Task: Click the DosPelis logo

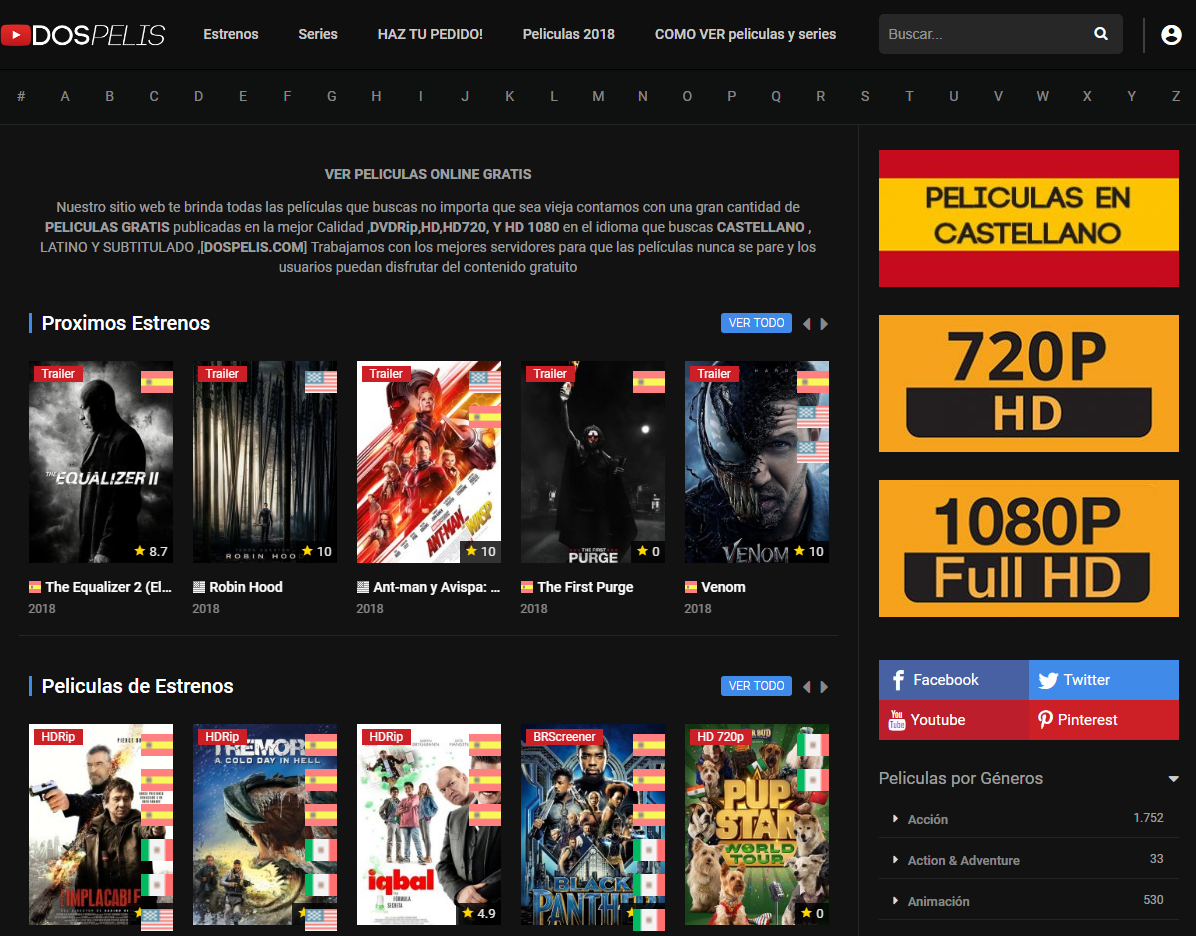Action: pos(83,35)
